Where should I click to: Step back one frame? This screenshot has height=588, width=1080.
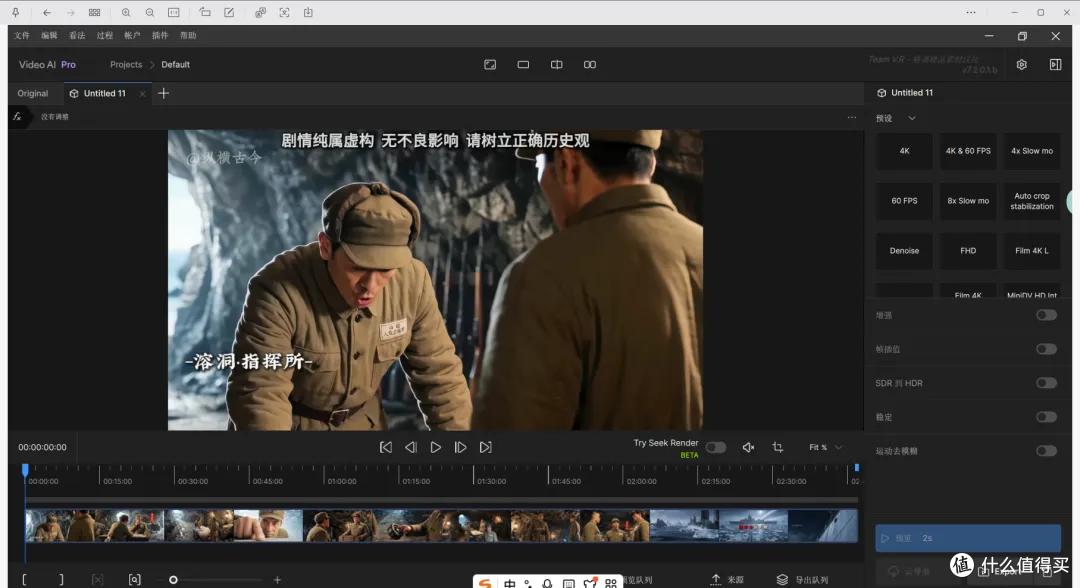click(x=411, y=448)
